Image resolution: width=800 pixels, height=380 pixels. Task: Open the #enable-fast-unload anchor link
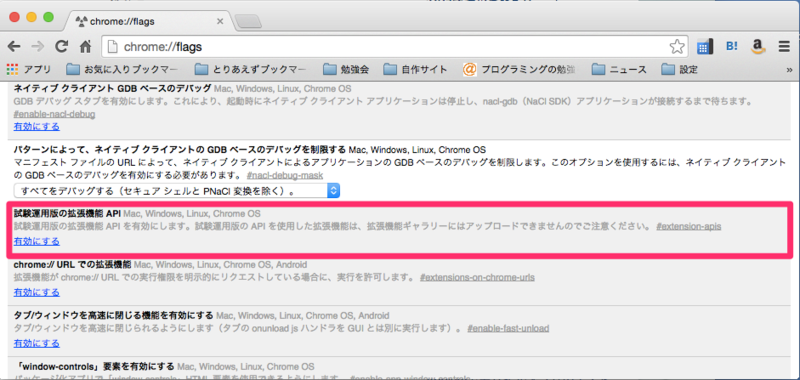pyautogui.click(x=508, y=328)
